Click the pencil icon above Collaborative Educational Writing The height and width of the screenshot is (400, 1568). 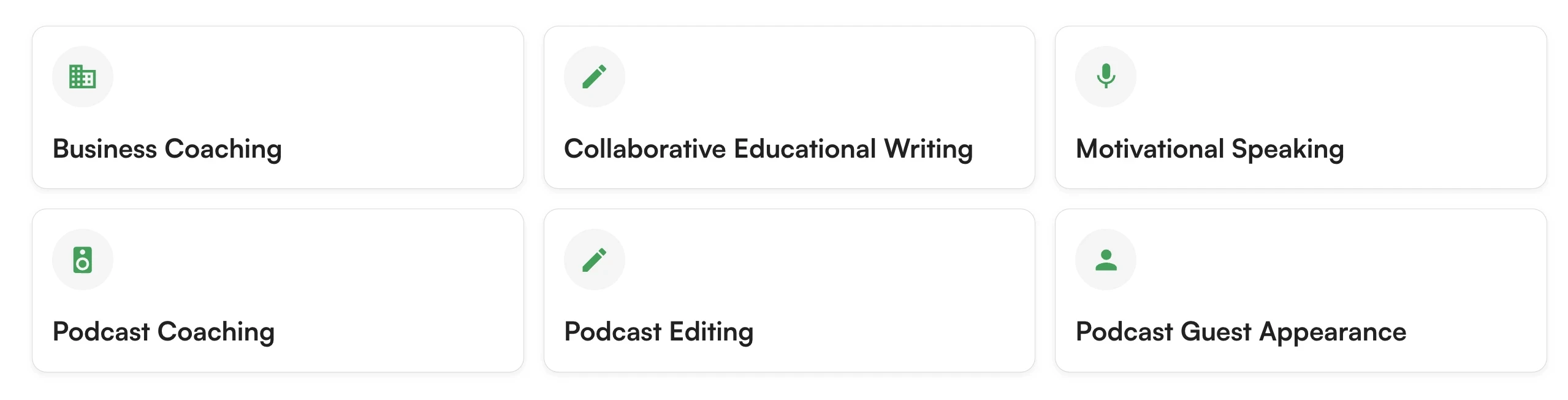(x=594, y=77)
